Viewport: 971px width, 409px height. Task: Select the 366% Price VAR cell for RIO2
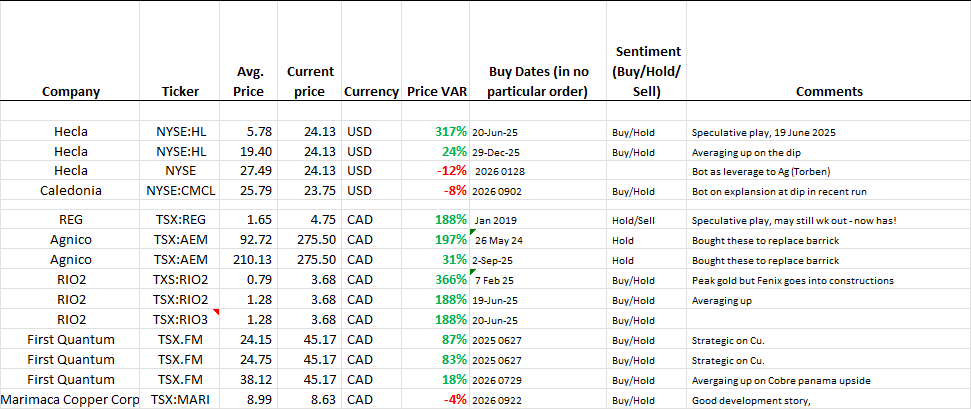click(436, 280)
